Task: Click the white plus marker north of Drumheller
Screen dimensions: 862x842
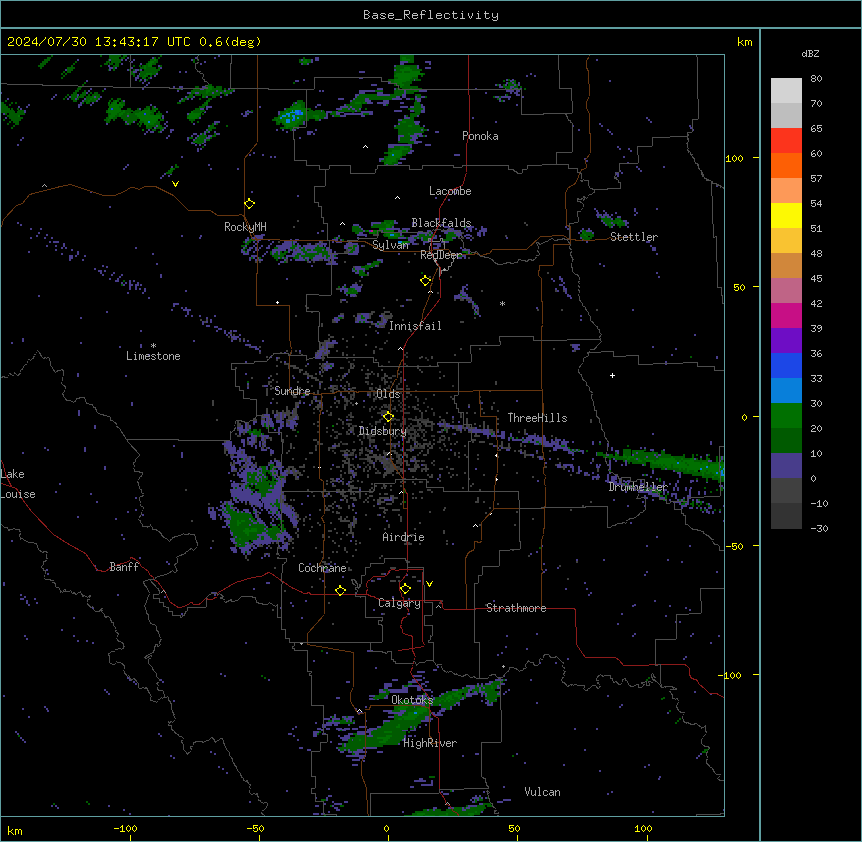Action: (x=612, y=375)
